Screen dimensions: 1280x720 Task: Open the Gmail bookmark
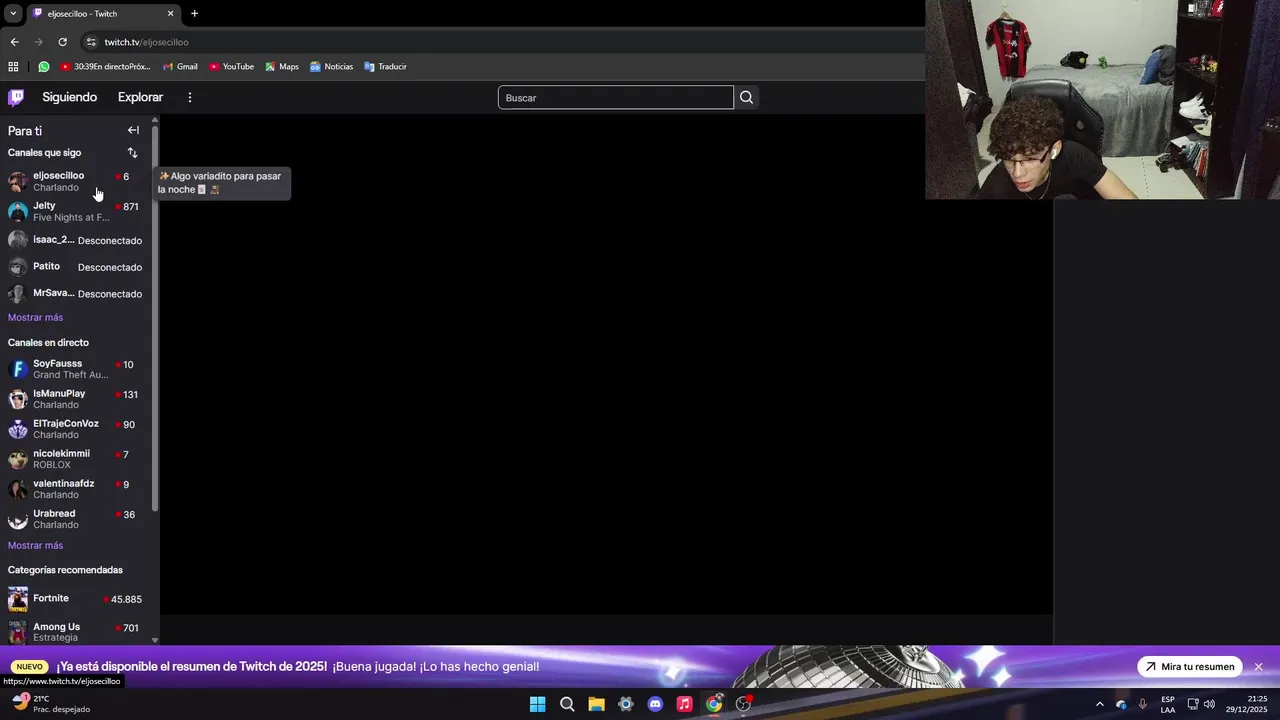pyautogui.click(x=179, y=67)
